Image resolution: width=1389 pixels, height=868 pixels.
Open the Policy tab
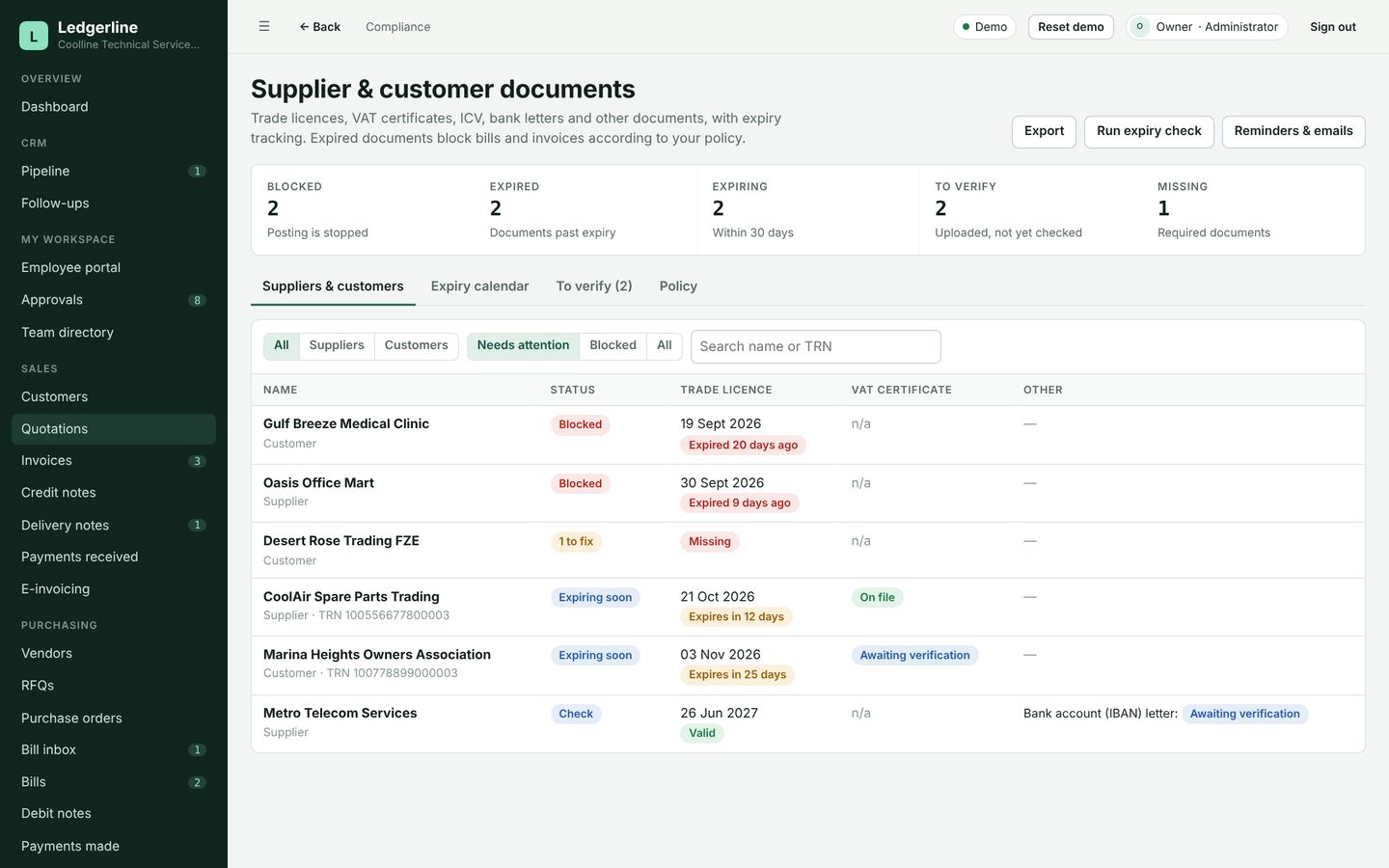point(678,286)
